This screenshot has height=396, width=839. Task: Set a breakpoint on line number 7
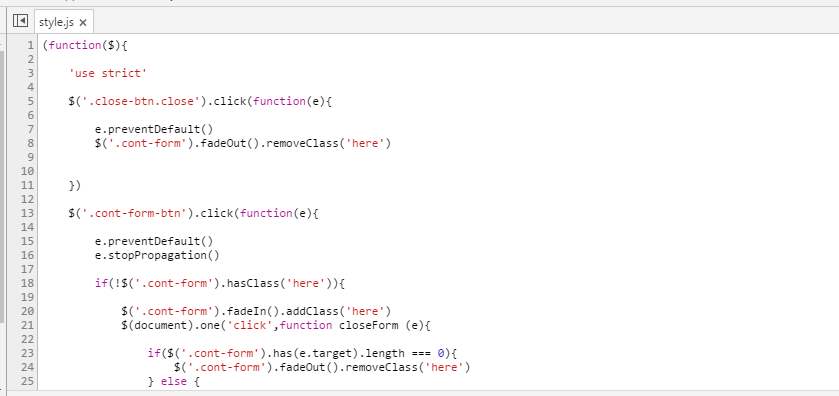click(29, 129)
